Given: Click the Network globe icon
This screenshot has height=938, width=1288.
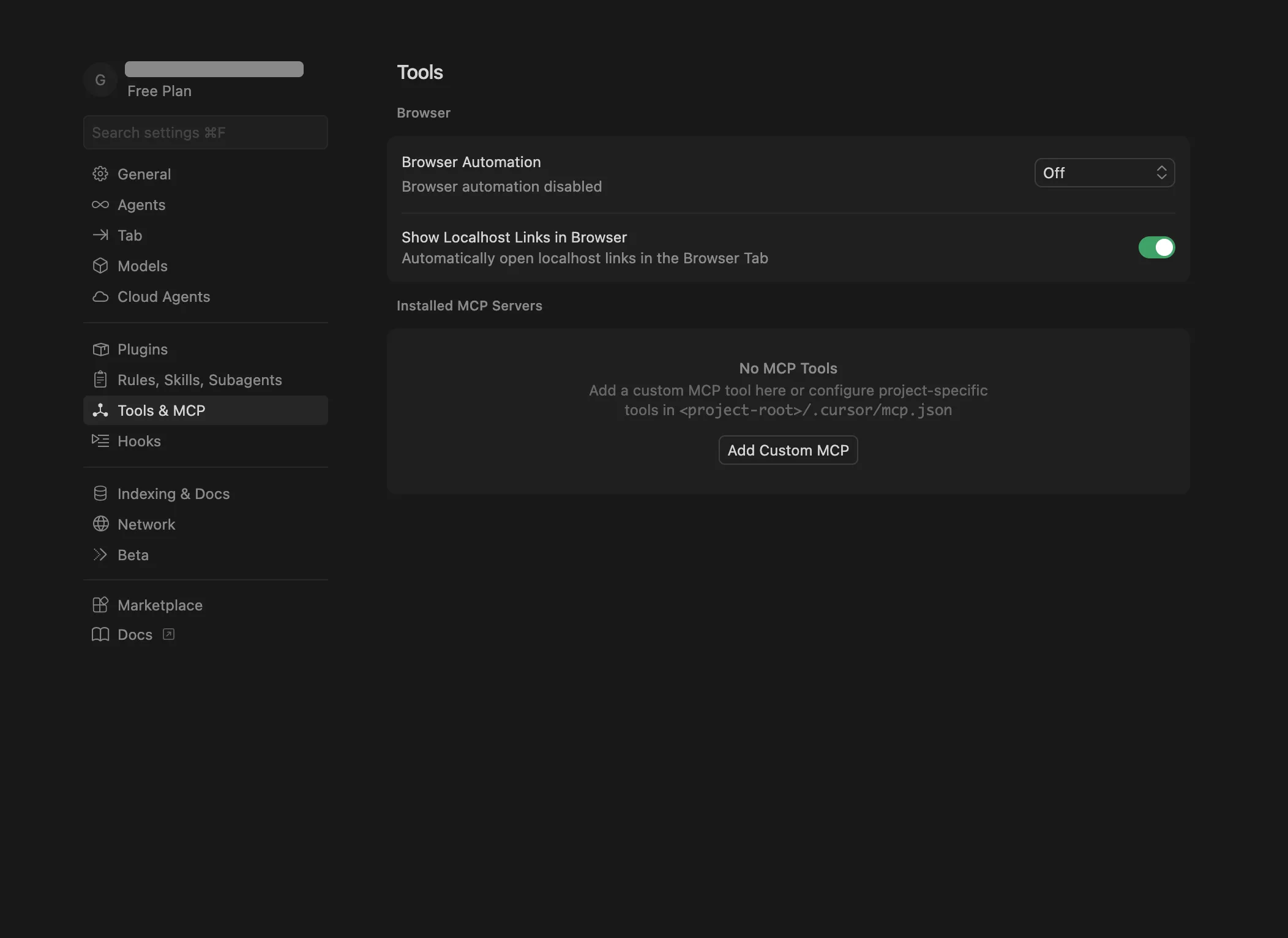Looking at the screenshot, I should 100,524.
